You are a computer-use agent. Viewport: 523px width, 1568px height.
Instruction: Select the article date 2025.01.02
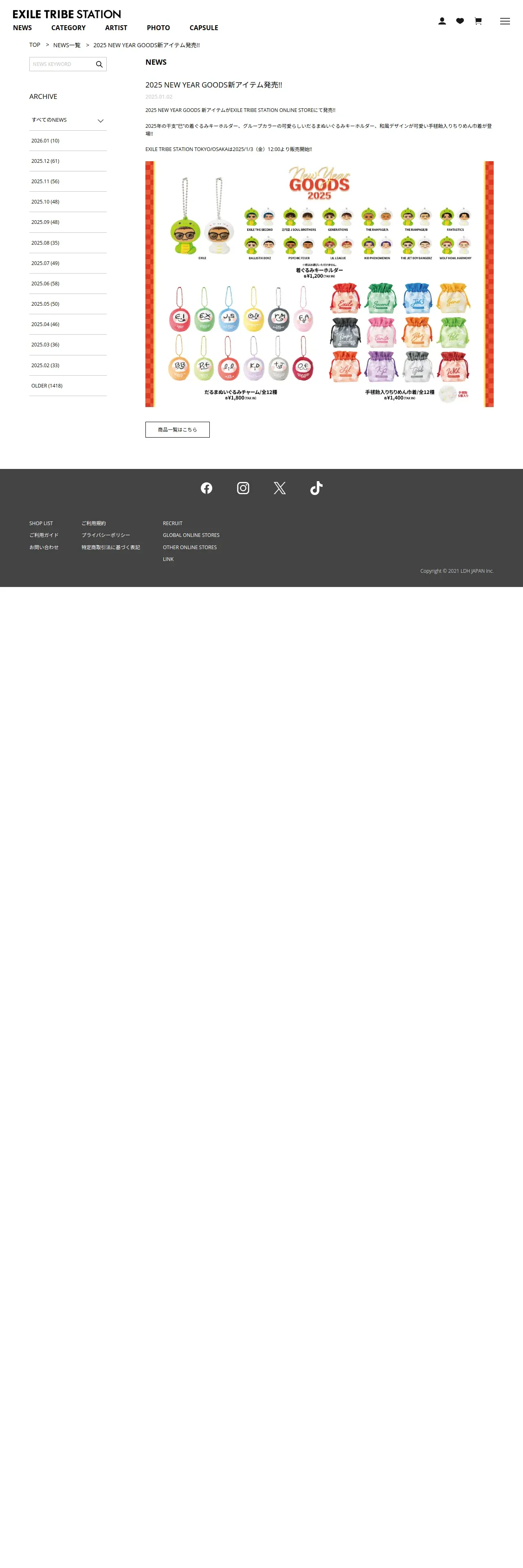click(x=159, y=97)
